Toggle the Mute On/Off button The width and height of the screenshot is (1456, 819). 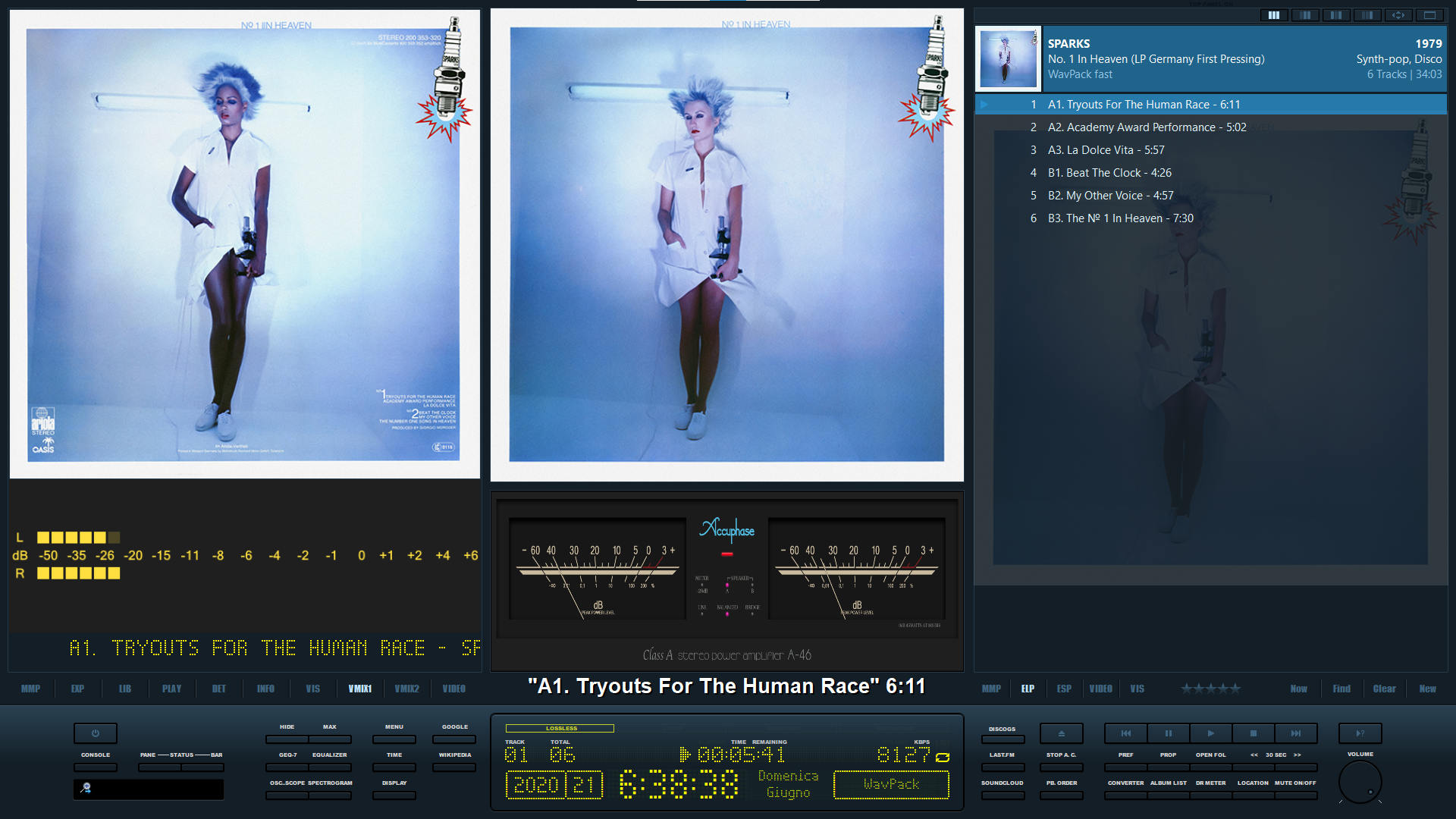click(1295, 795)
